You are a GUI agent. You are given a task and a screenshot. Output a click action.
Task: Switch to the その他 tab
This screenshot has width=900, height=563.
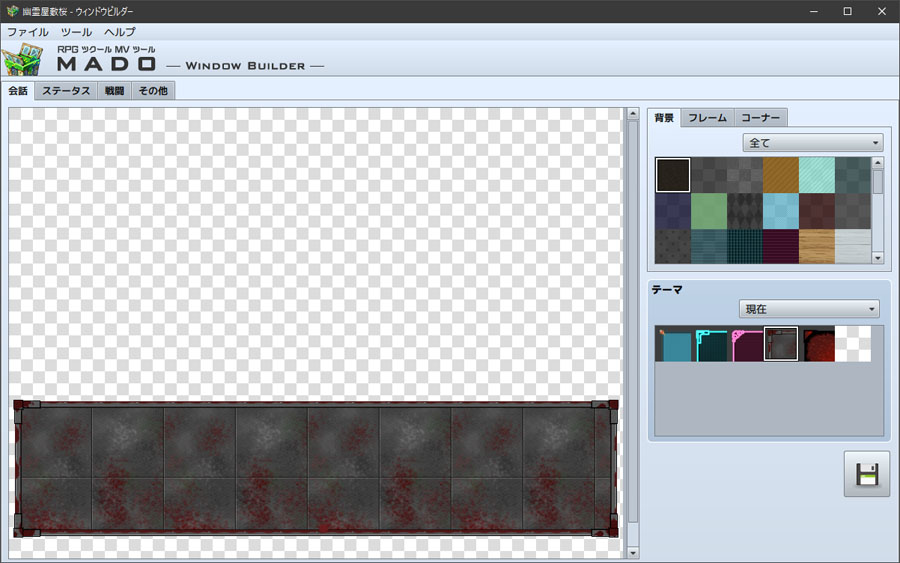click(153, 91)
